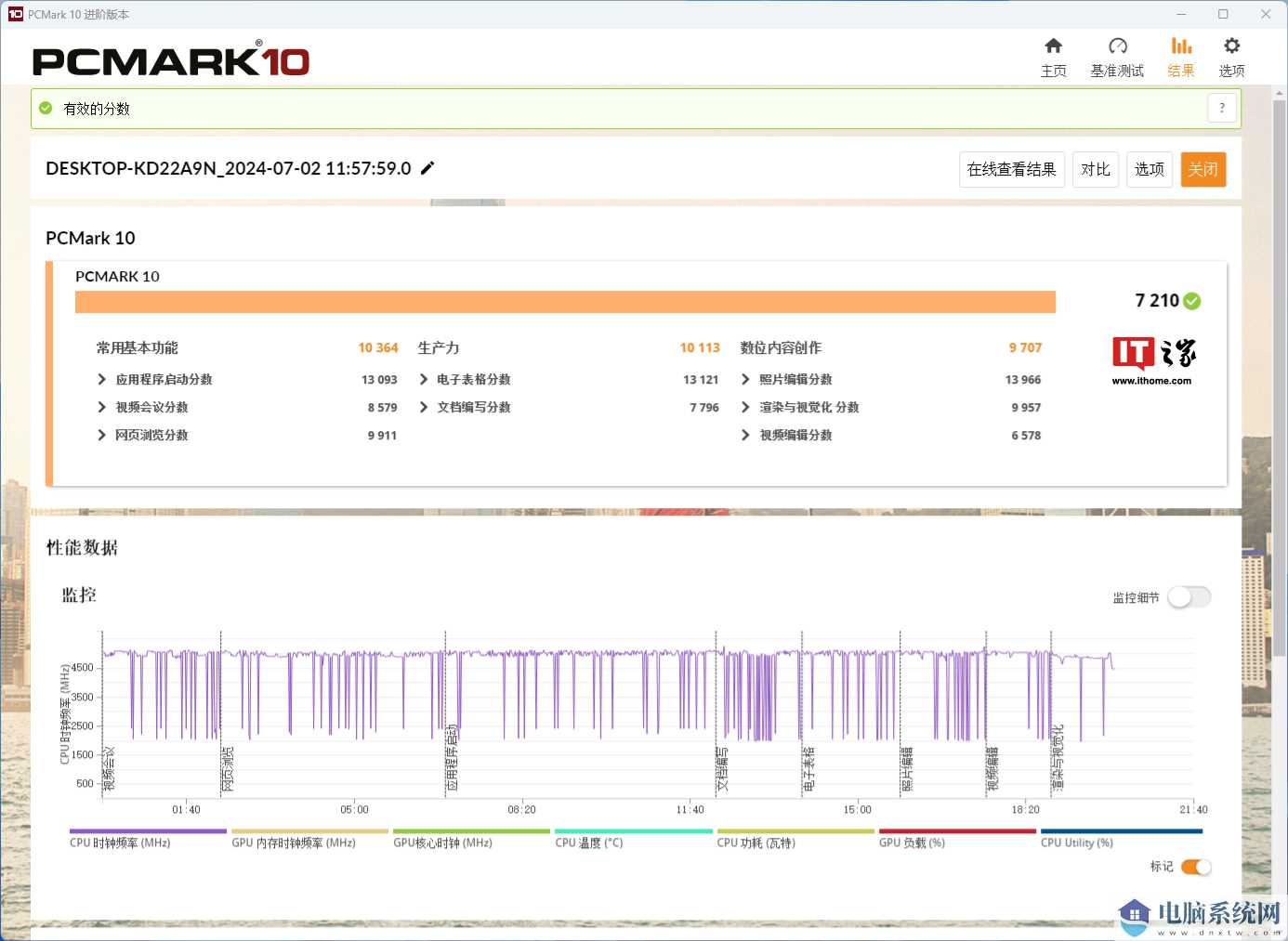Click the 视频会议 timeline marker
Viewport: 1288px width, 941px height.
point(109,768)
